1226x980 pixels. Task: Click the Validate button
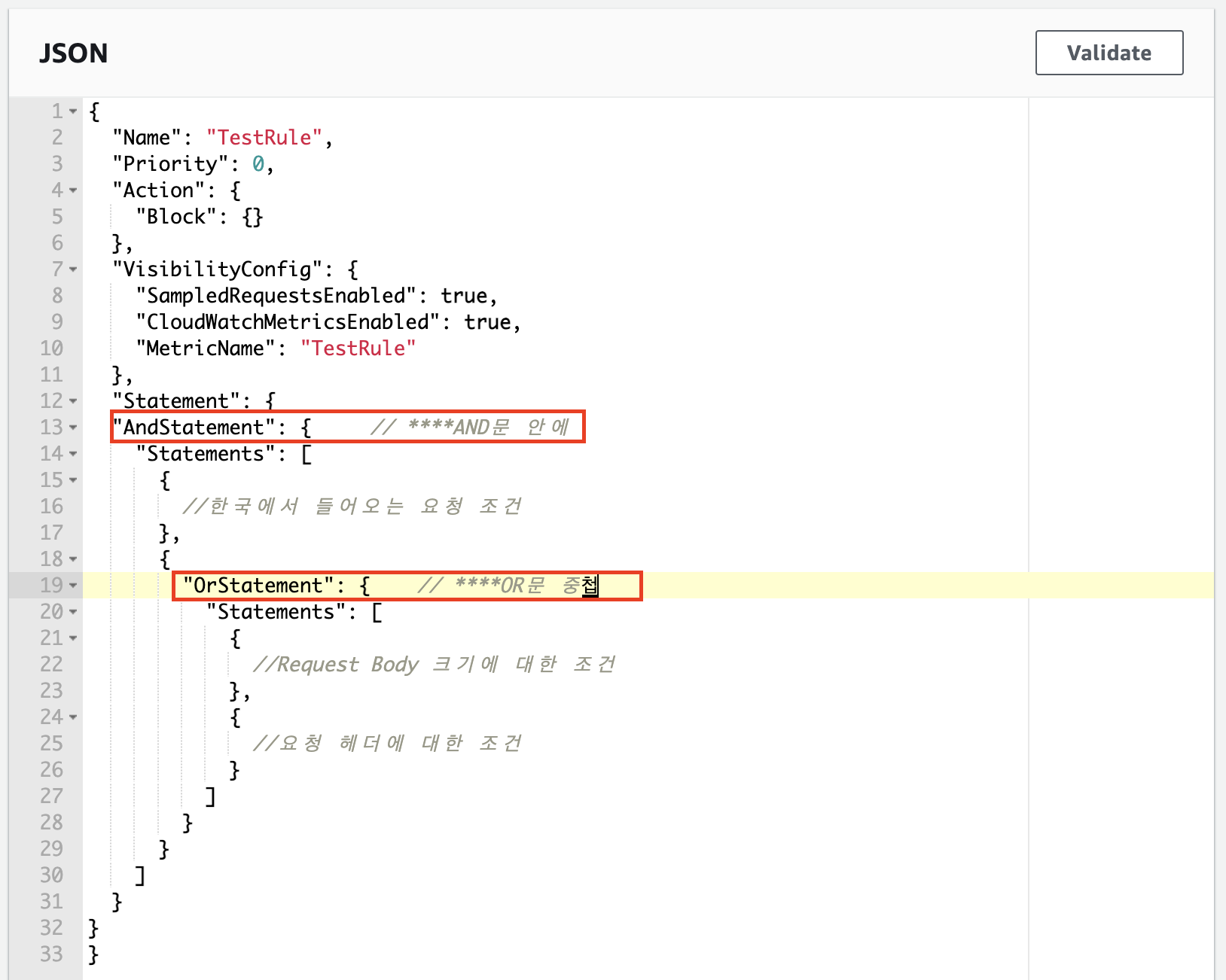pyautogui.click(x=1109, y=53)
